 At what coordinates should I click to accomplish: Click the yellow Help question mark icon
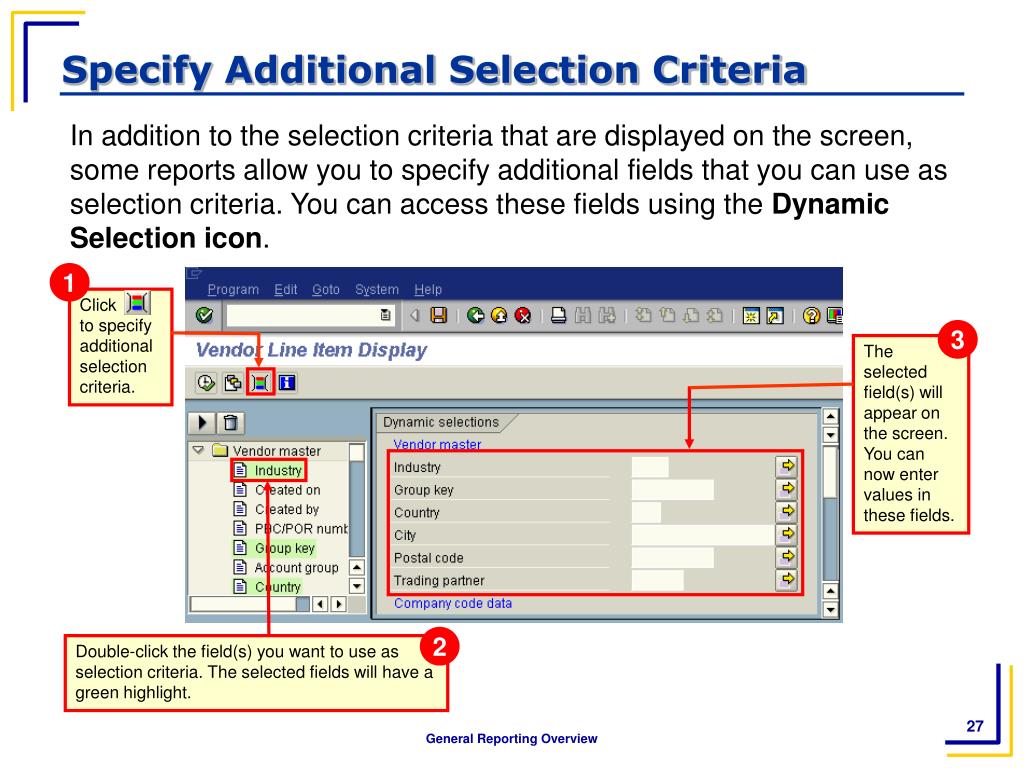pos(811,316)
